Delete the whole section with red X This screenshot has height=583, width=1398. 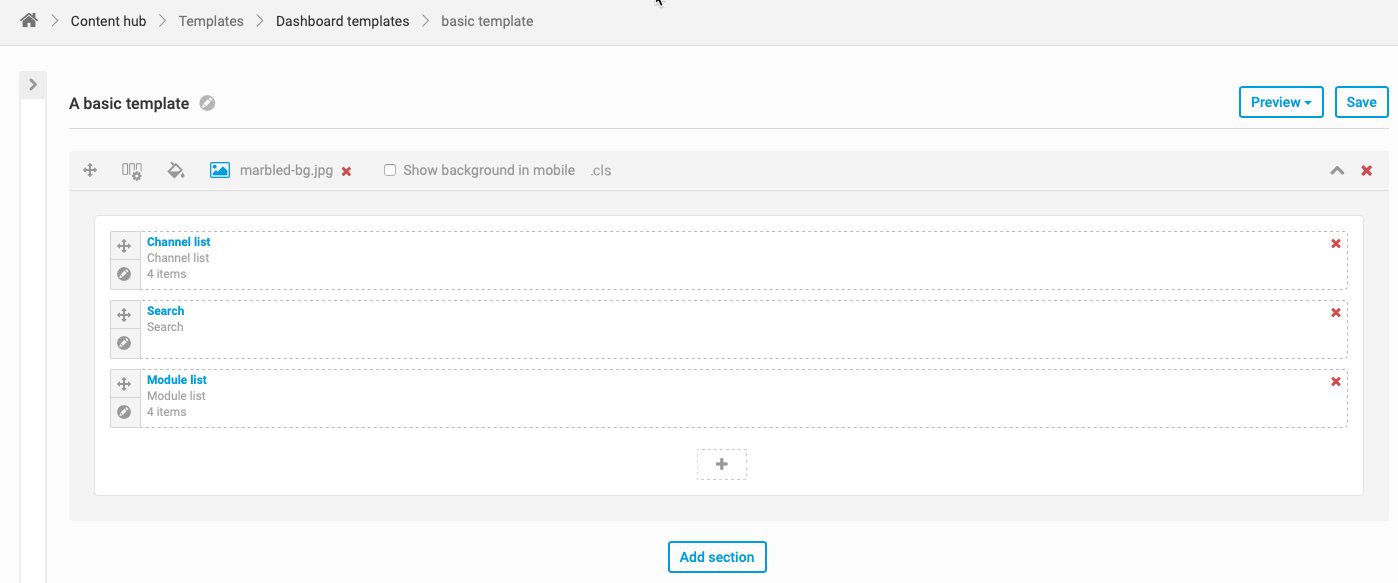[1367, 171]
